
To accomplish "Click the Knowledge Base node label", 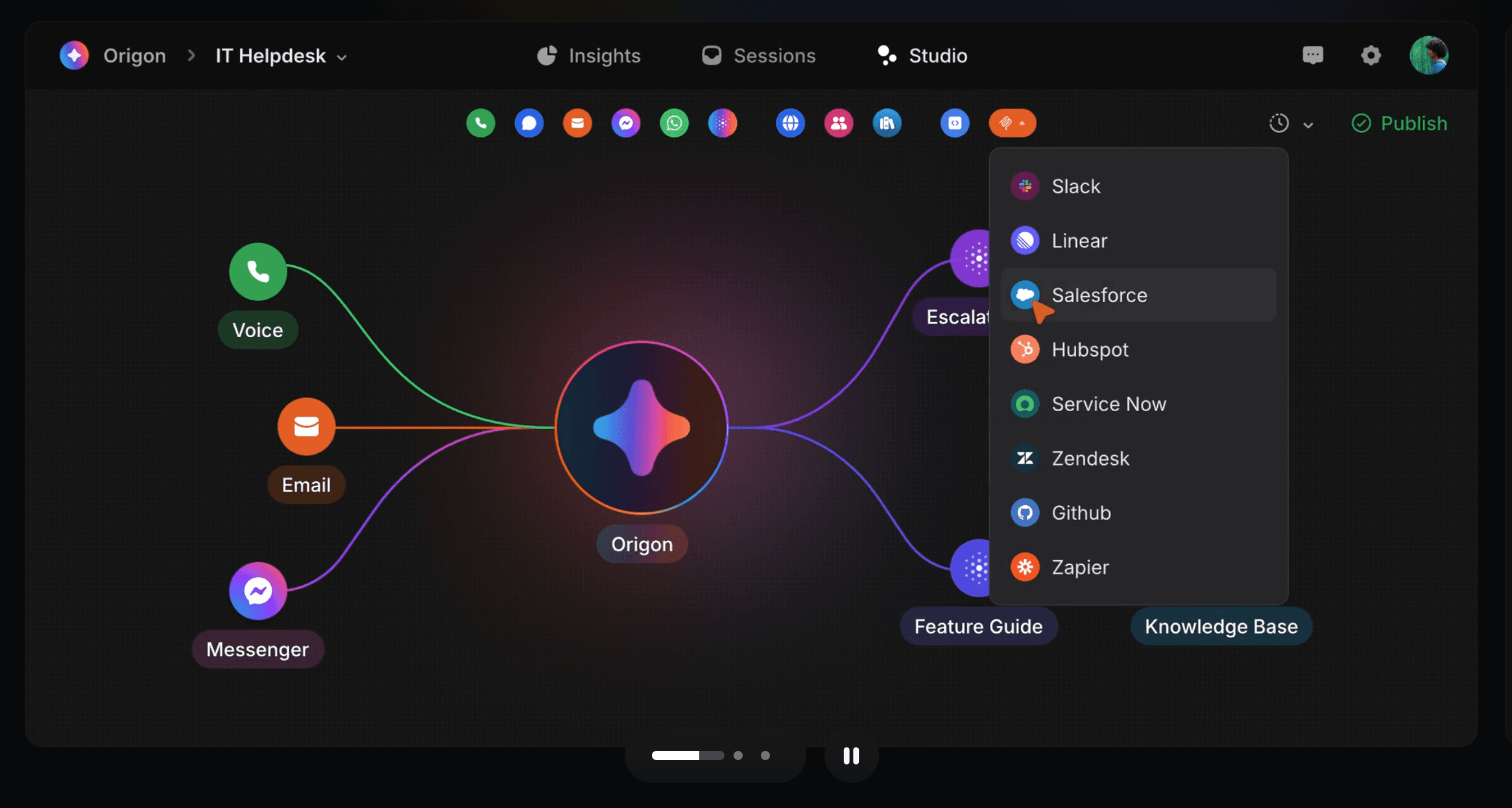I will coord(1221,626).
